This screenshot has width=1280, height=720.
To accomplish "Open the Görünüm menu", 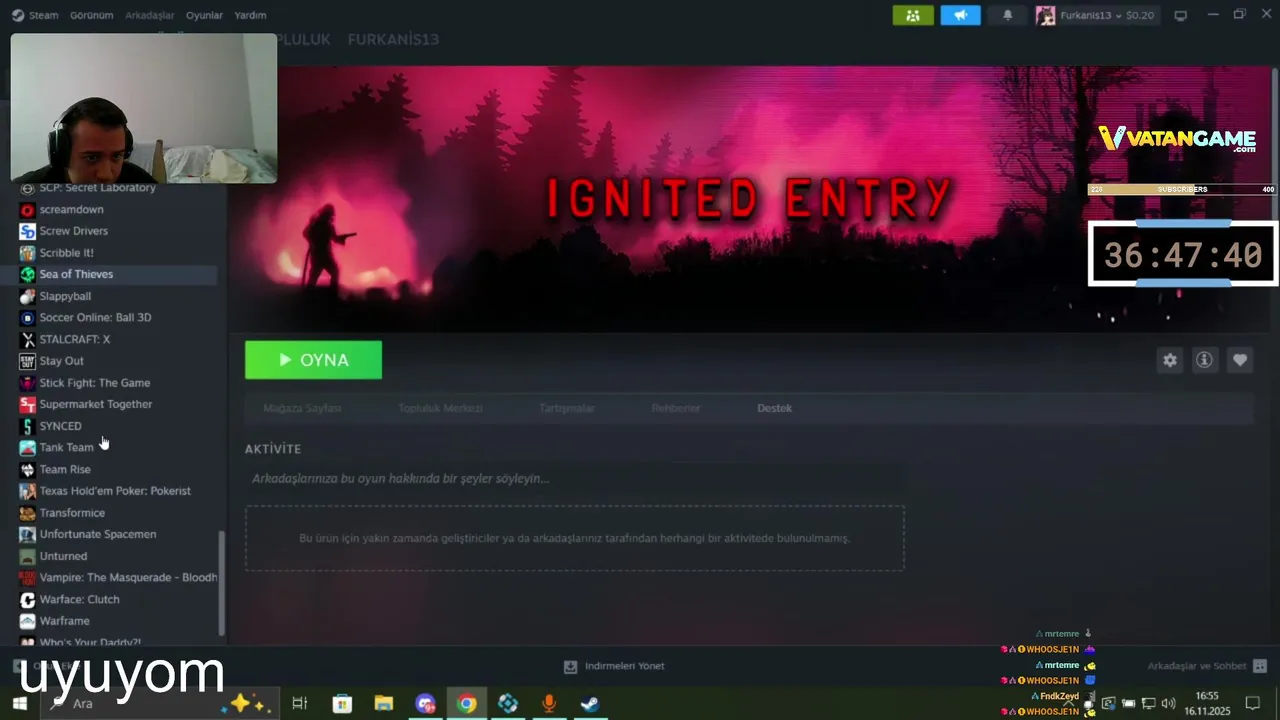I will point(91,15).
